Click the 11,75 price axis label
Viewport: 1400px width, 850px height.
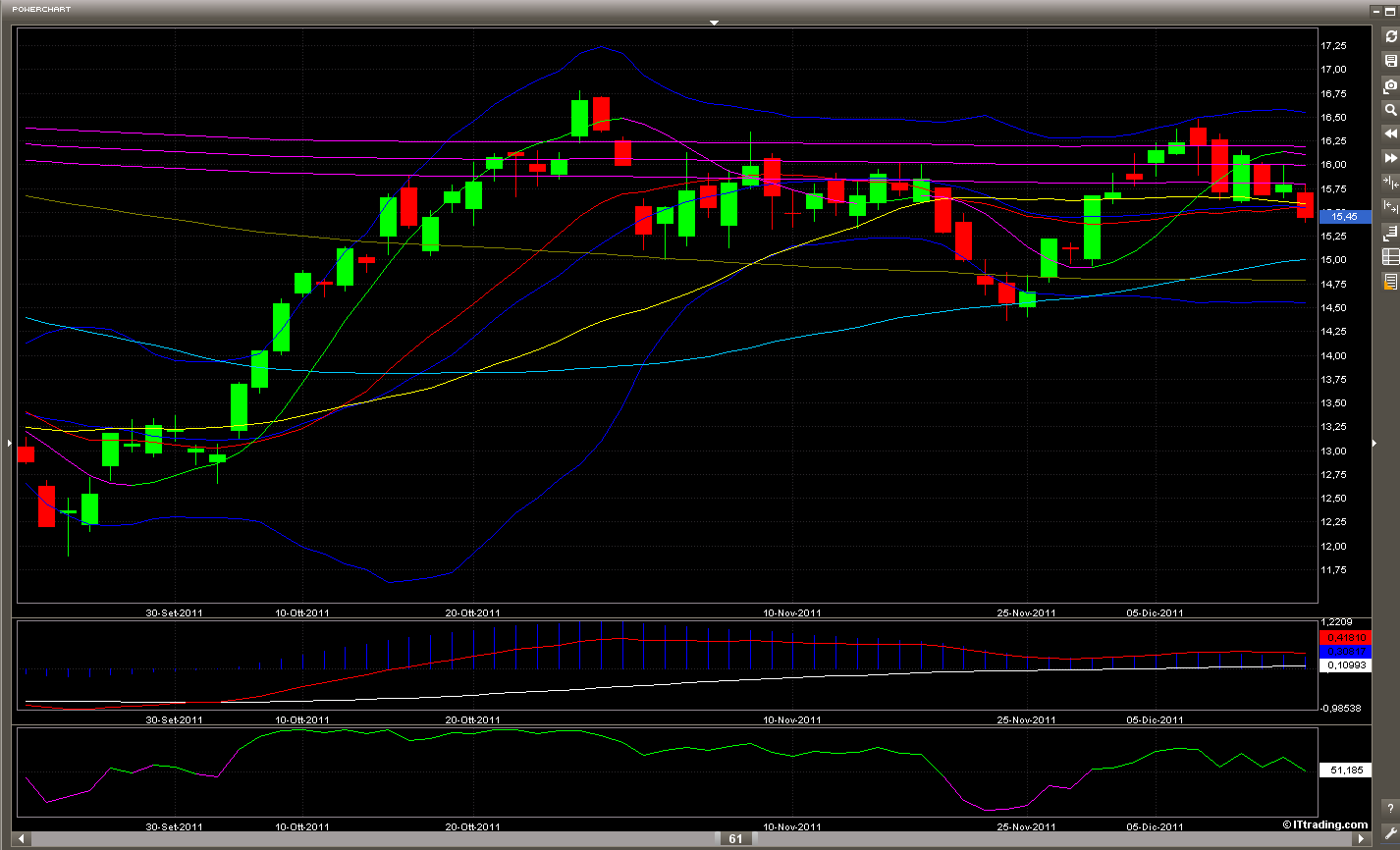coord(1333,570)
